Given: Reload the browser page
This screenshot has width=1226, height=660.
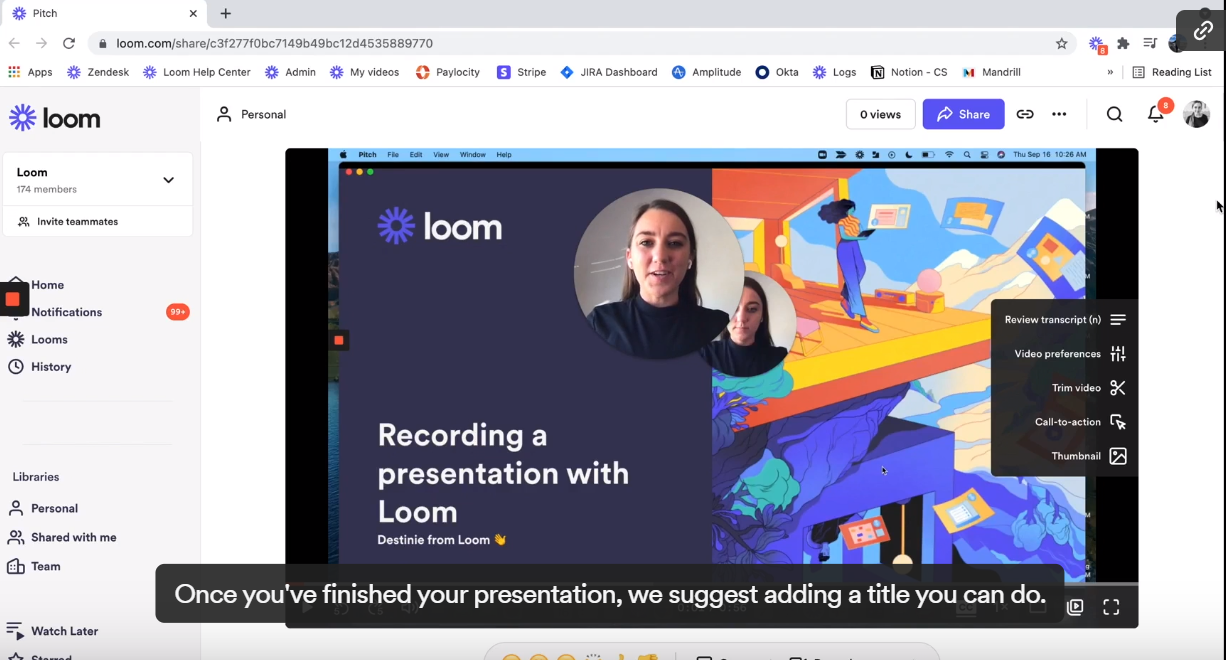Looking at the screenshot, I should click(69, 43).
